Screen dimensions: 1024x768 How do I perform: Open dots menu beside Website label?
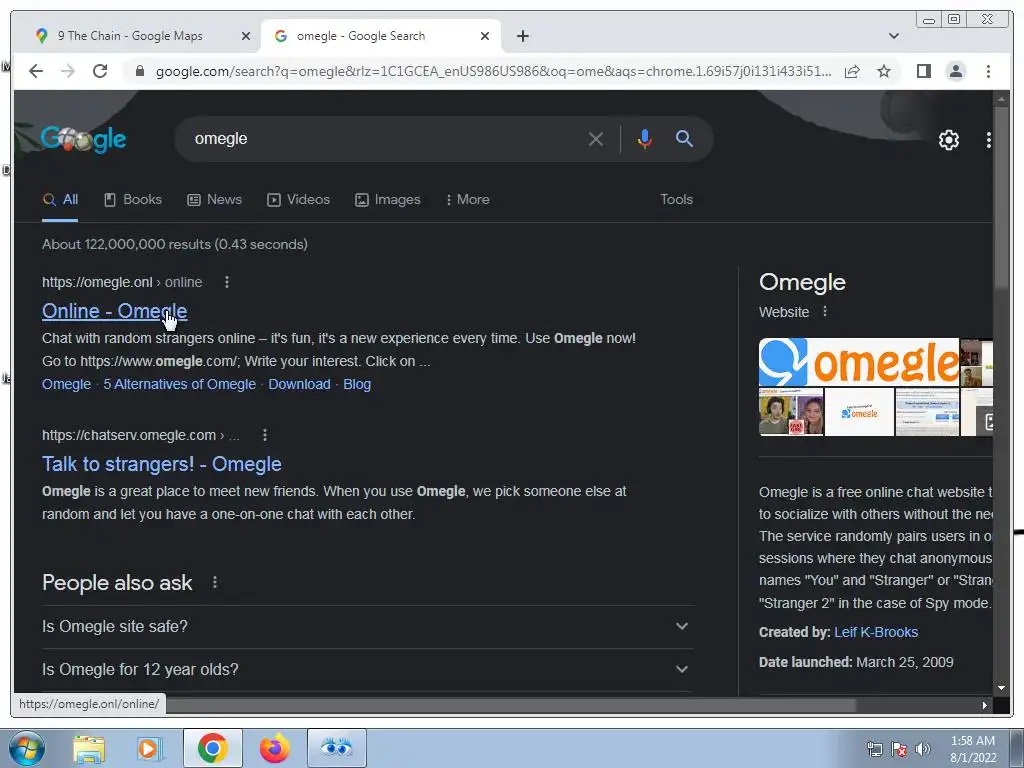[825, 312]
